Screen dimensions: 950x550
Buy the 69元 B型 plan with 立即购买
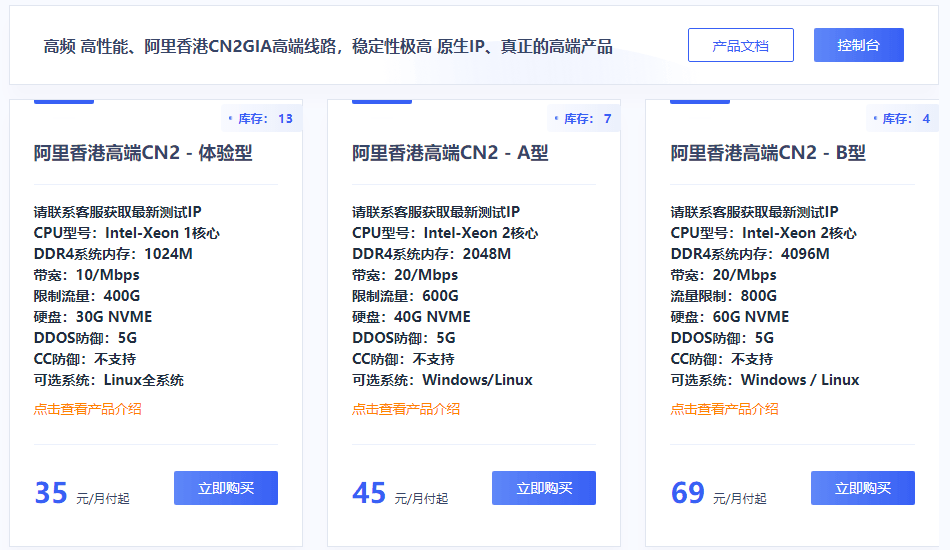(863, 488)
